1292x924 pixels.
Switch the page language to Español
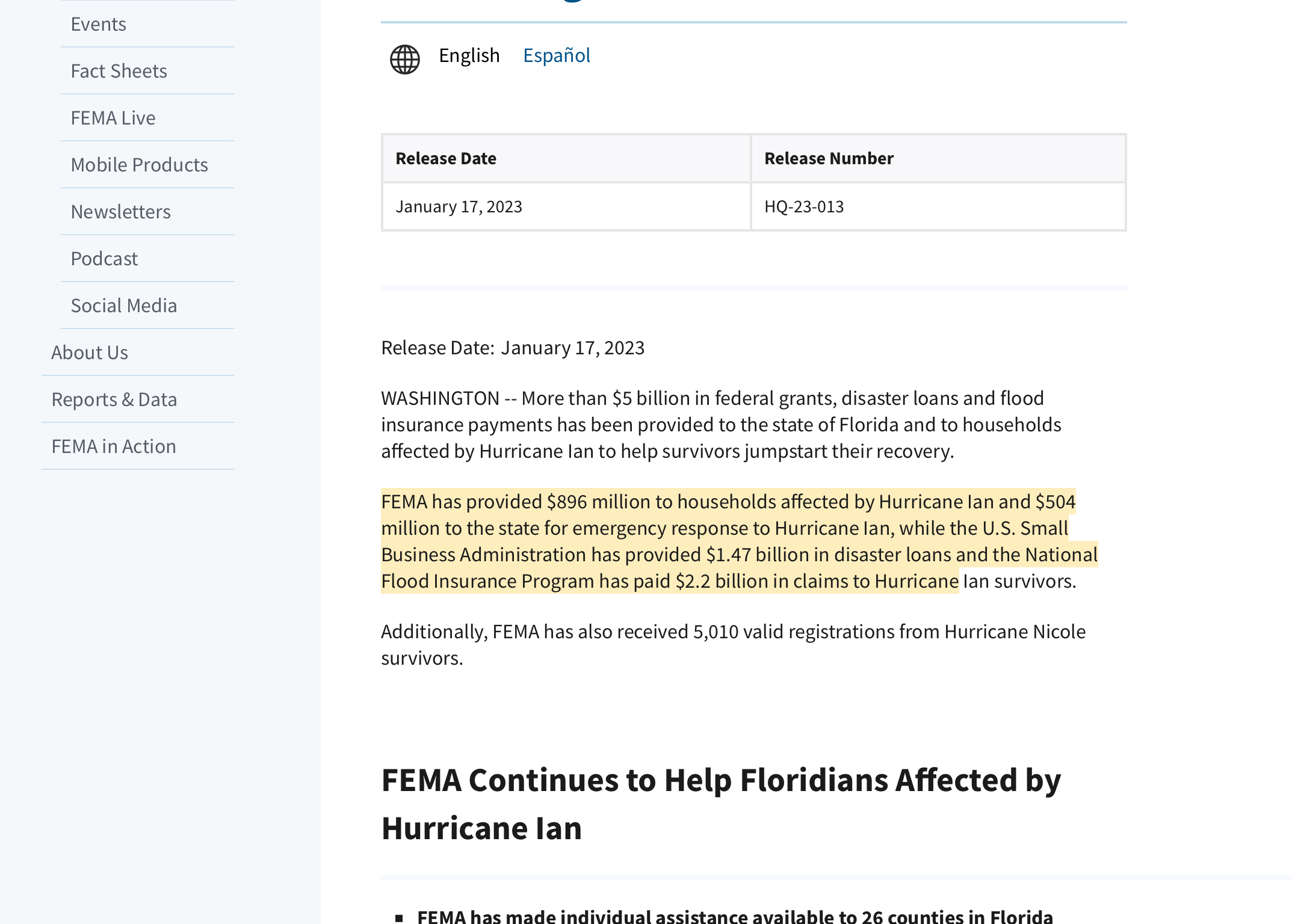556,55
